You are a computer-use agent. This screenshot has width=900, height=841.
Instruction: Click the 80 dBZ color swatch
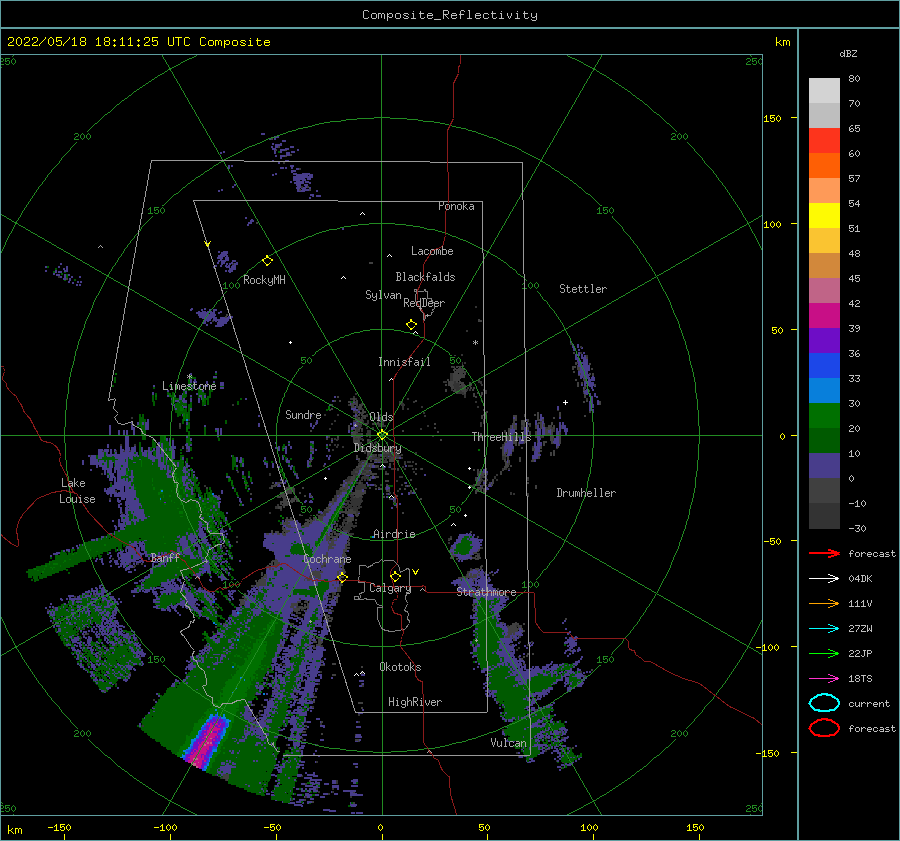click(x=824, y=90)
